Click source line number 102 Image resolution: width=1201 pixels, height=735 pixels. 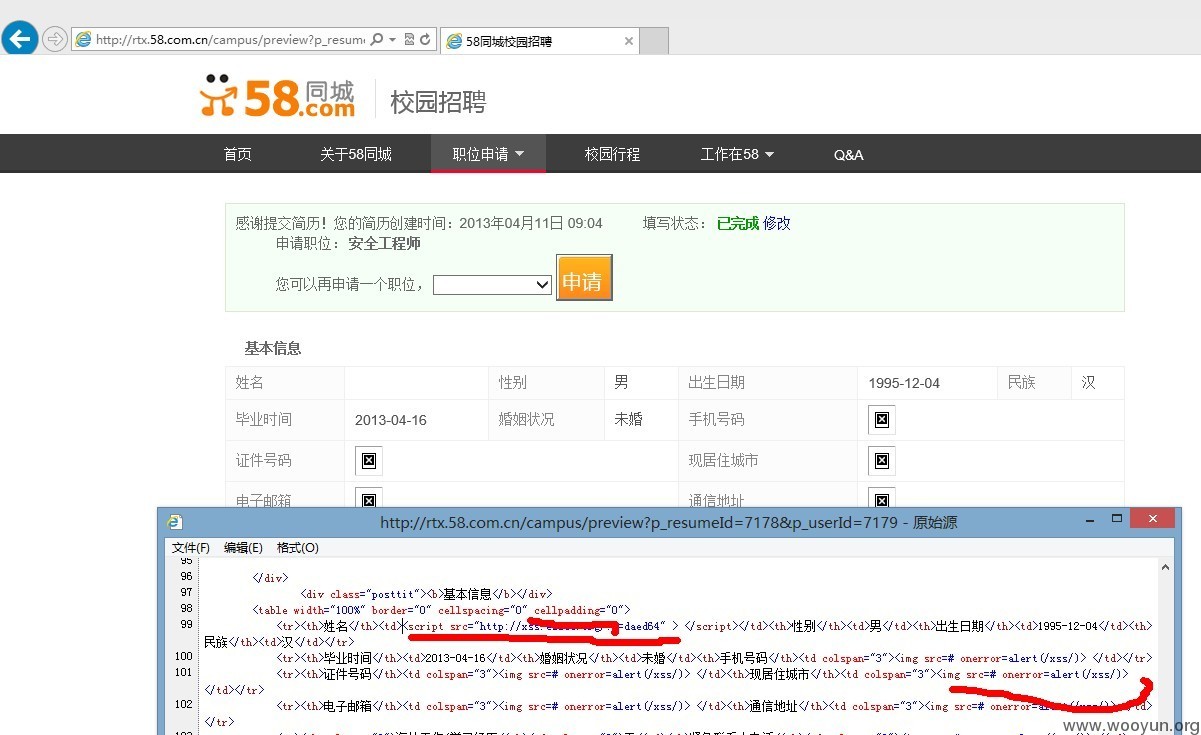182,705
